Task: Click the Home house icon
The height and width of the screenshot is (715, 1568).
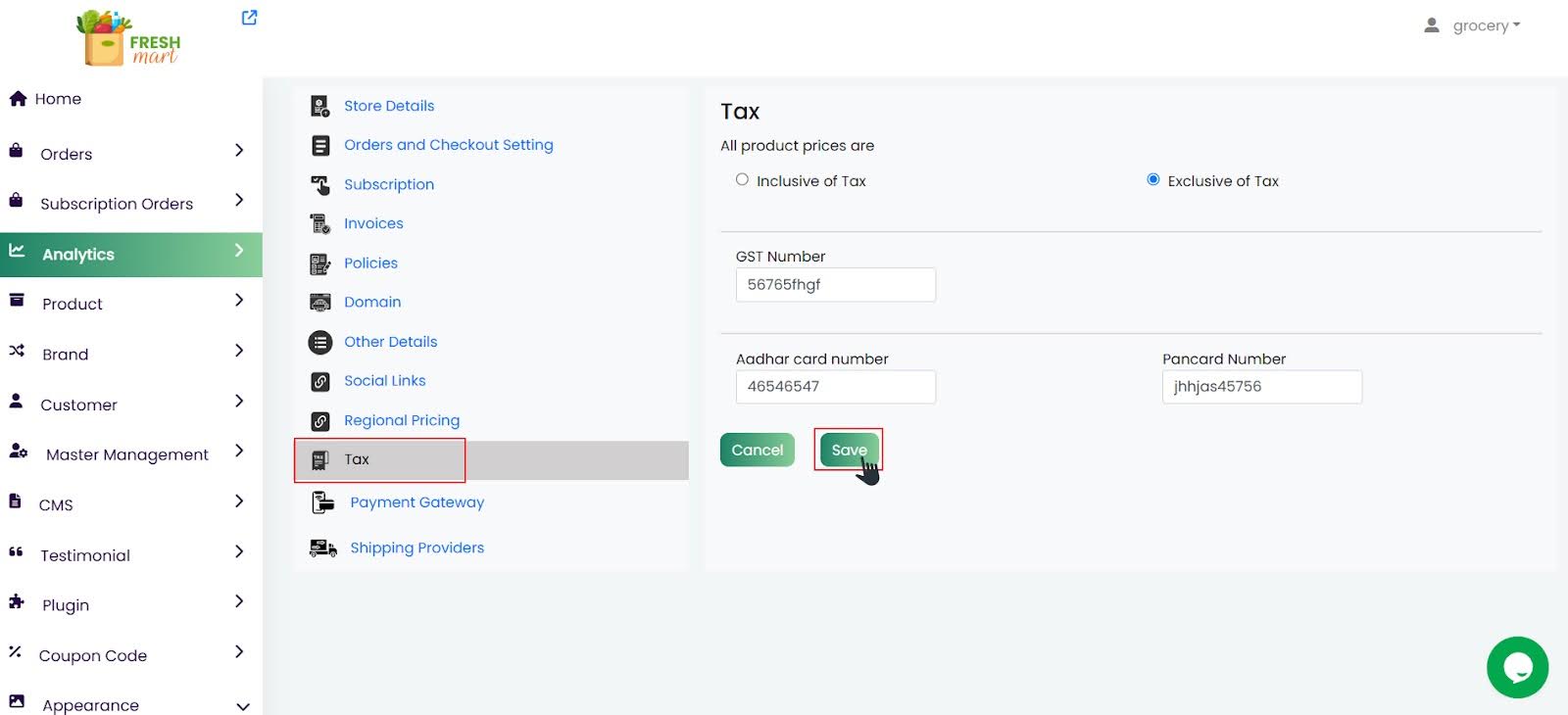Action: pos(18,99)
